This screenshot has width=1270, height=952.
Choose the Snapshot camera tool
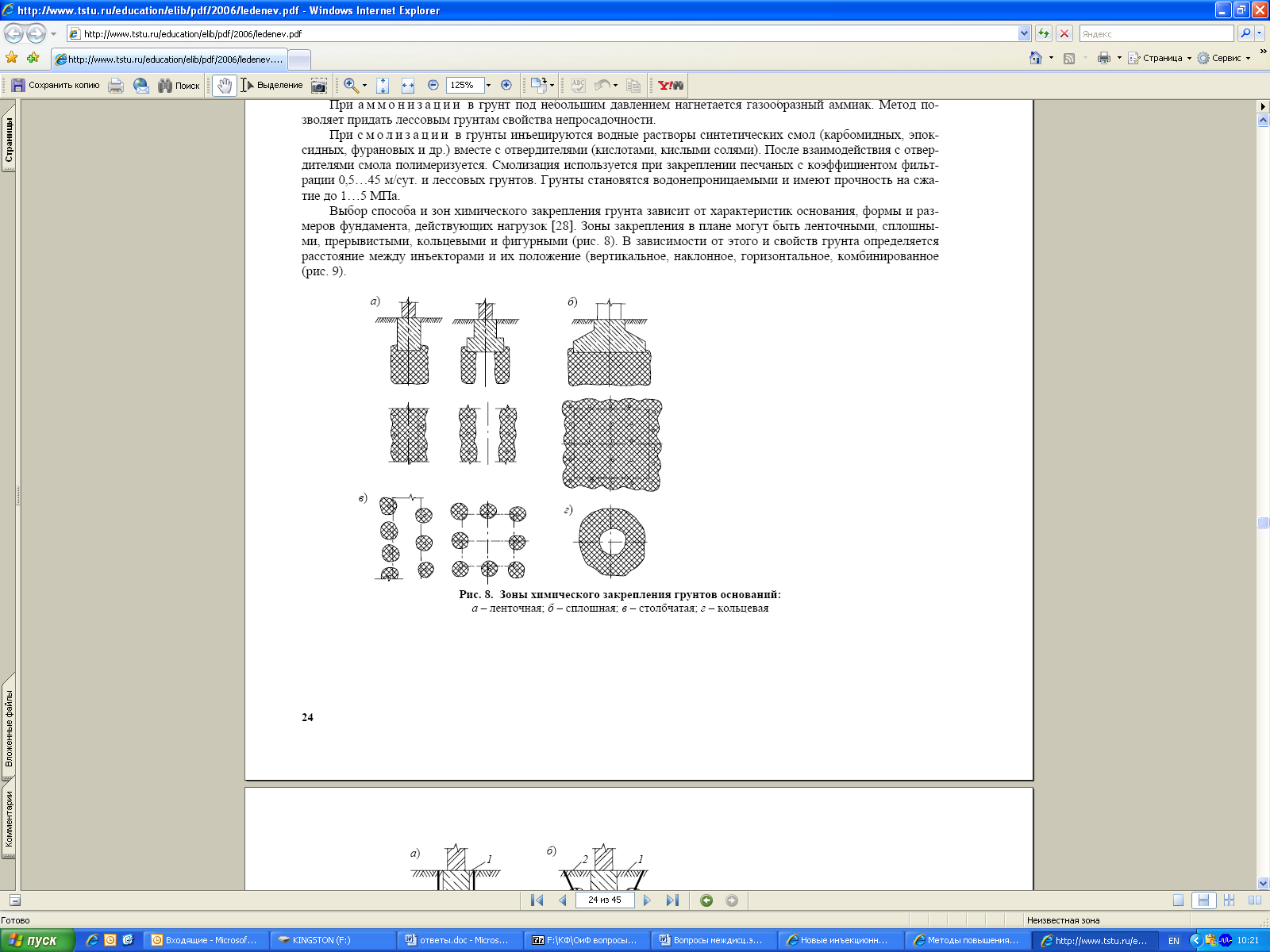pos(319,85)
